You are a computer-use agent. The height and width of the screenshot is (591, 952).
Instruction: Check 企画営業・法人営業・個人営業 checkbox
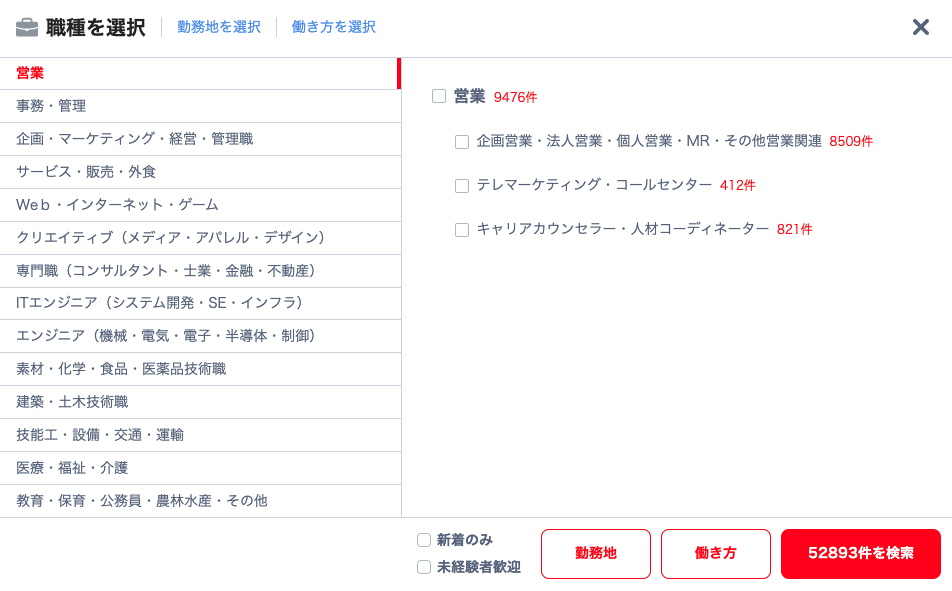462,142
